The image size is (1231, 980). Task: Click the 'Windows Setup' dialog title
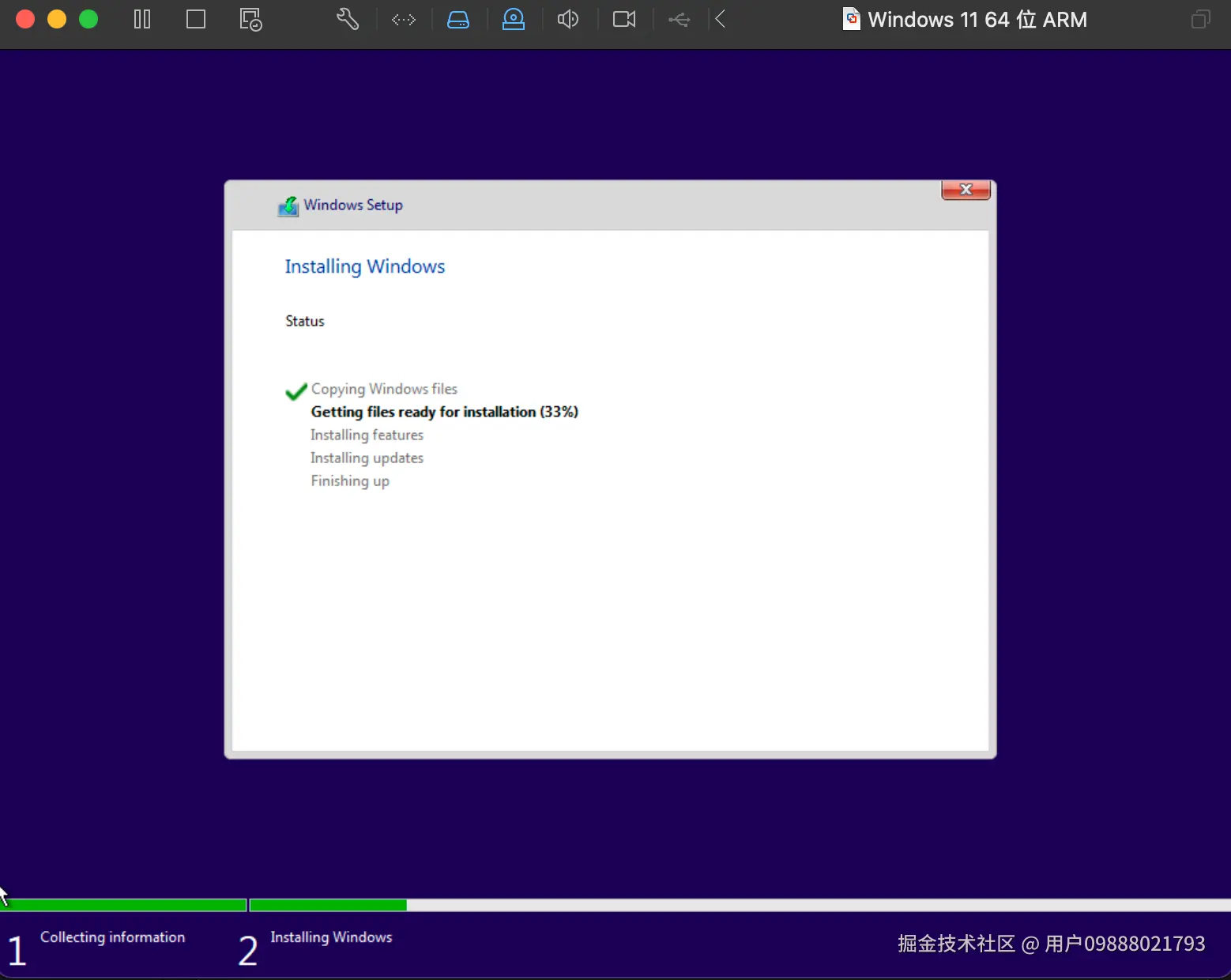353,205
